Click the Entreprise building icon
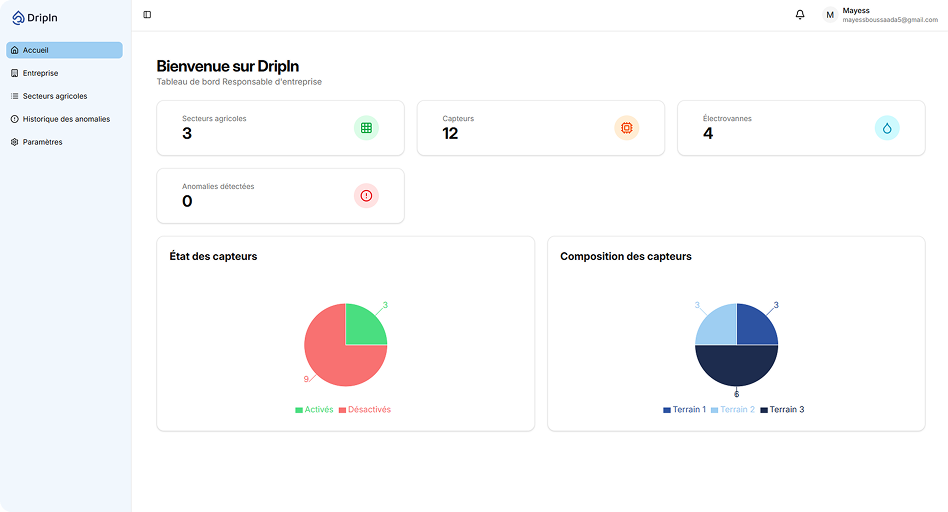948x512 pixels. click(x=15, y=73)
